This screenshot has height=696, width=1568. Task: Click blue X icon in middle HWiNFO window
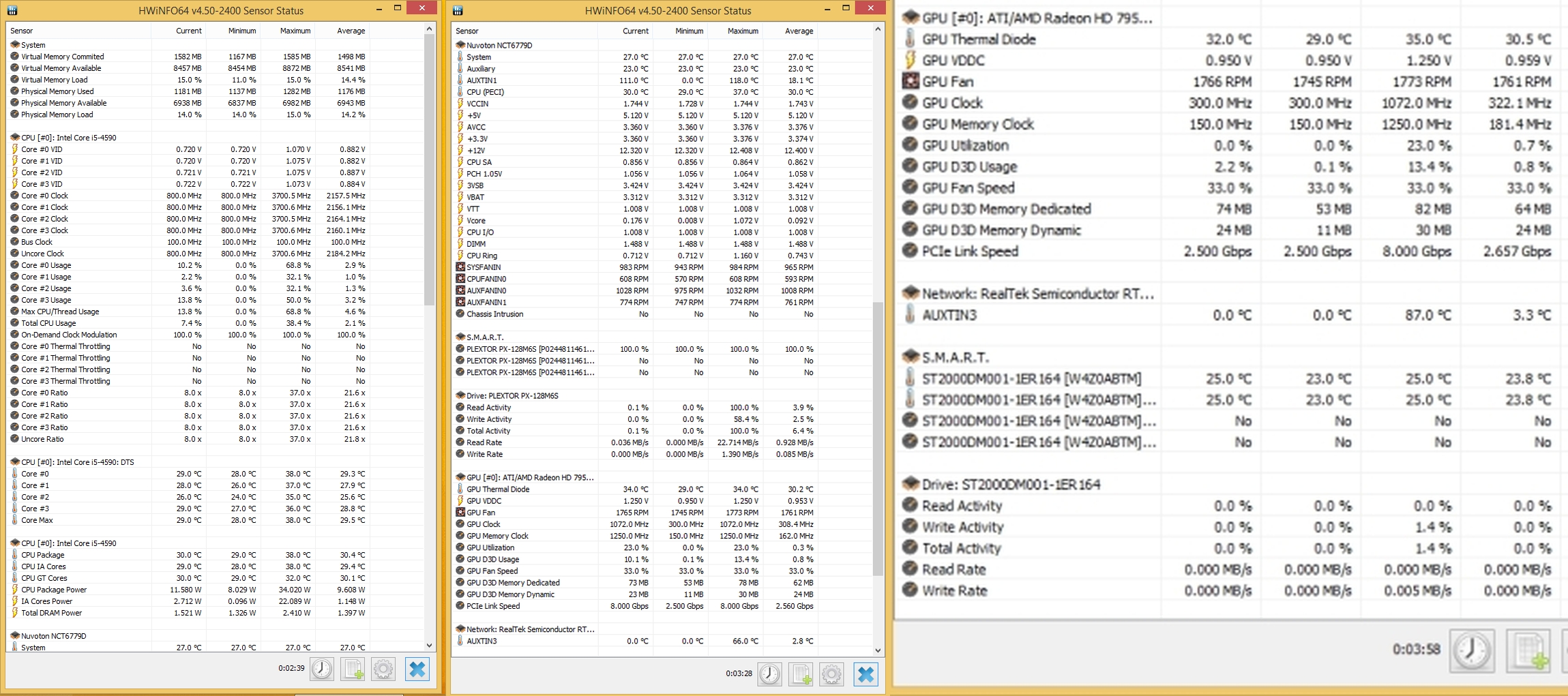(866, 674)
